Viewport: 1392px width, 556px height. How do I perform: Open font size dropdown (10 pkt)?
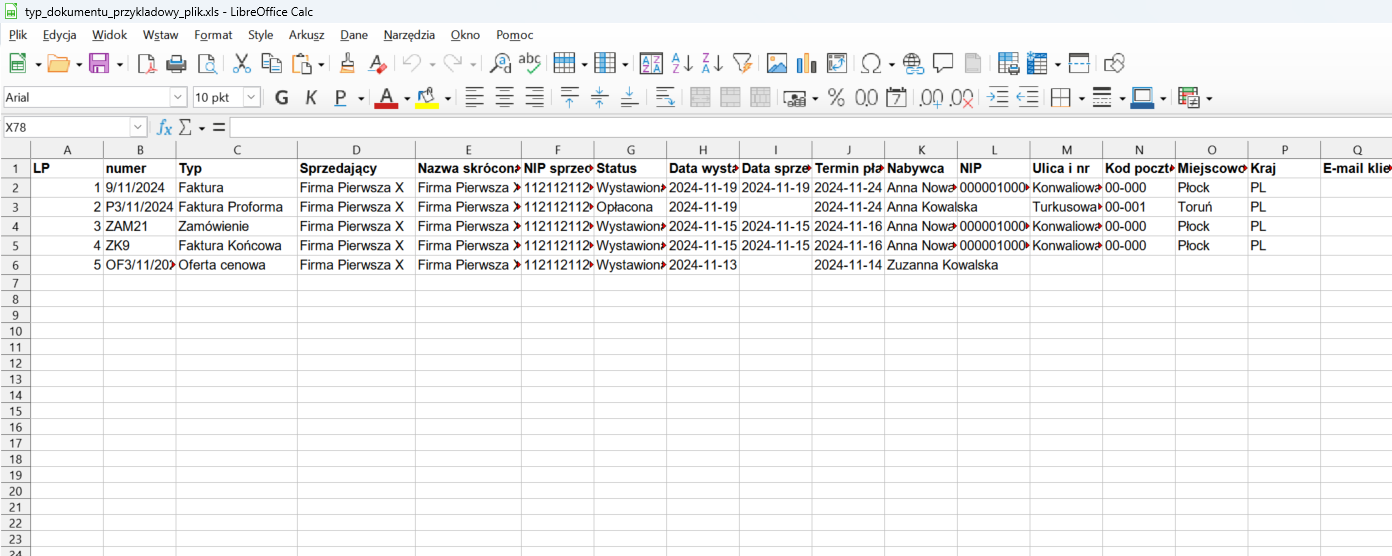click(251, 98)
